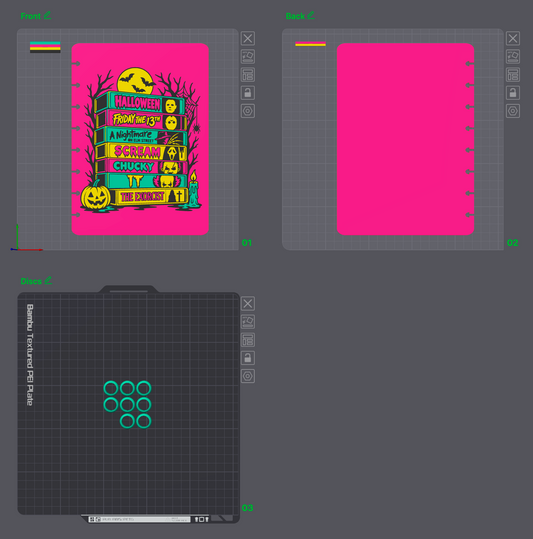Toggle the lock on Back plate
533x539 pixels.
tap(513, 93)
